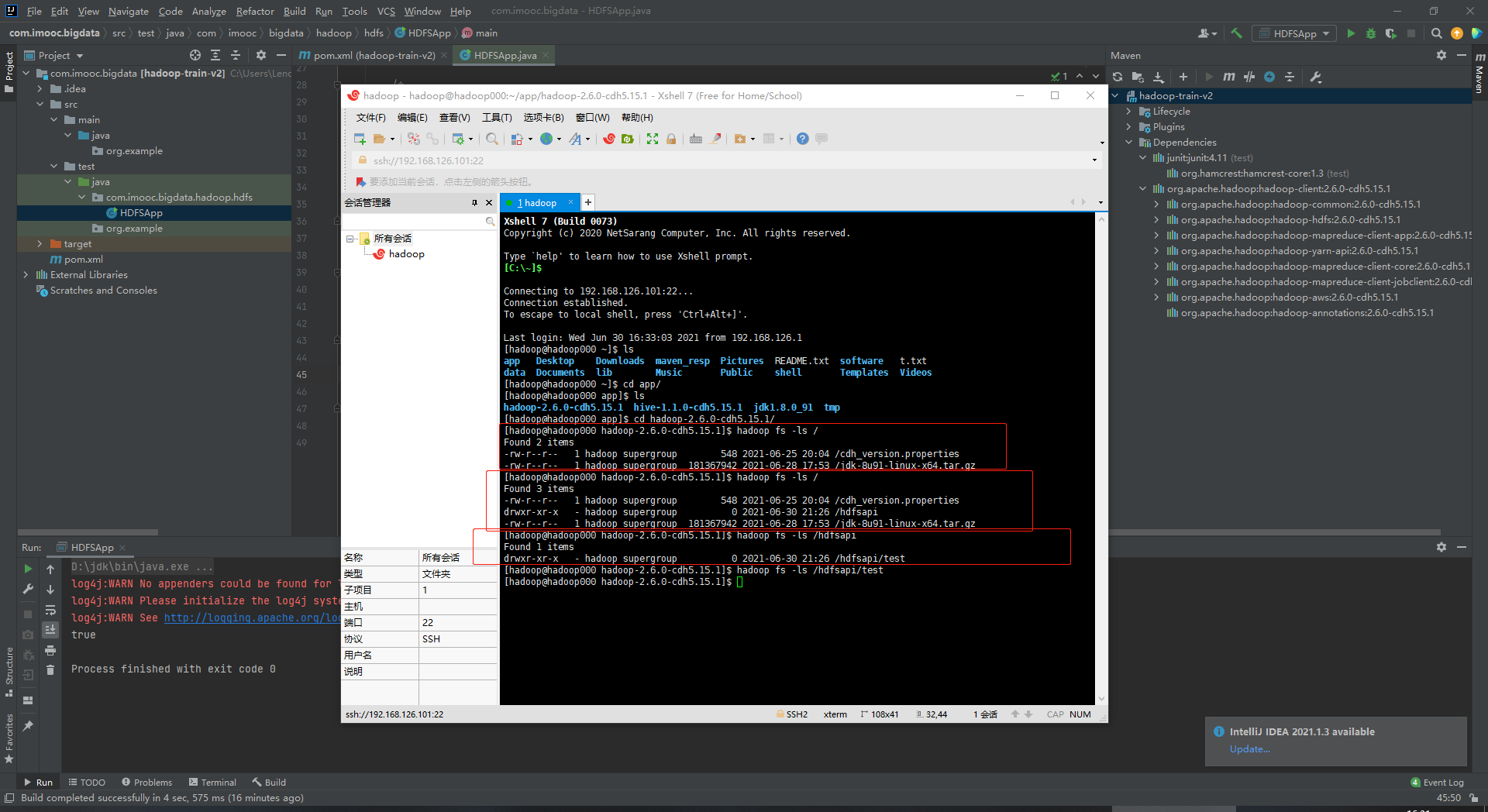Toggle scroll to end in Run console
The image size is (1488, 812).
pyautogui.click(x=50, y=630)
